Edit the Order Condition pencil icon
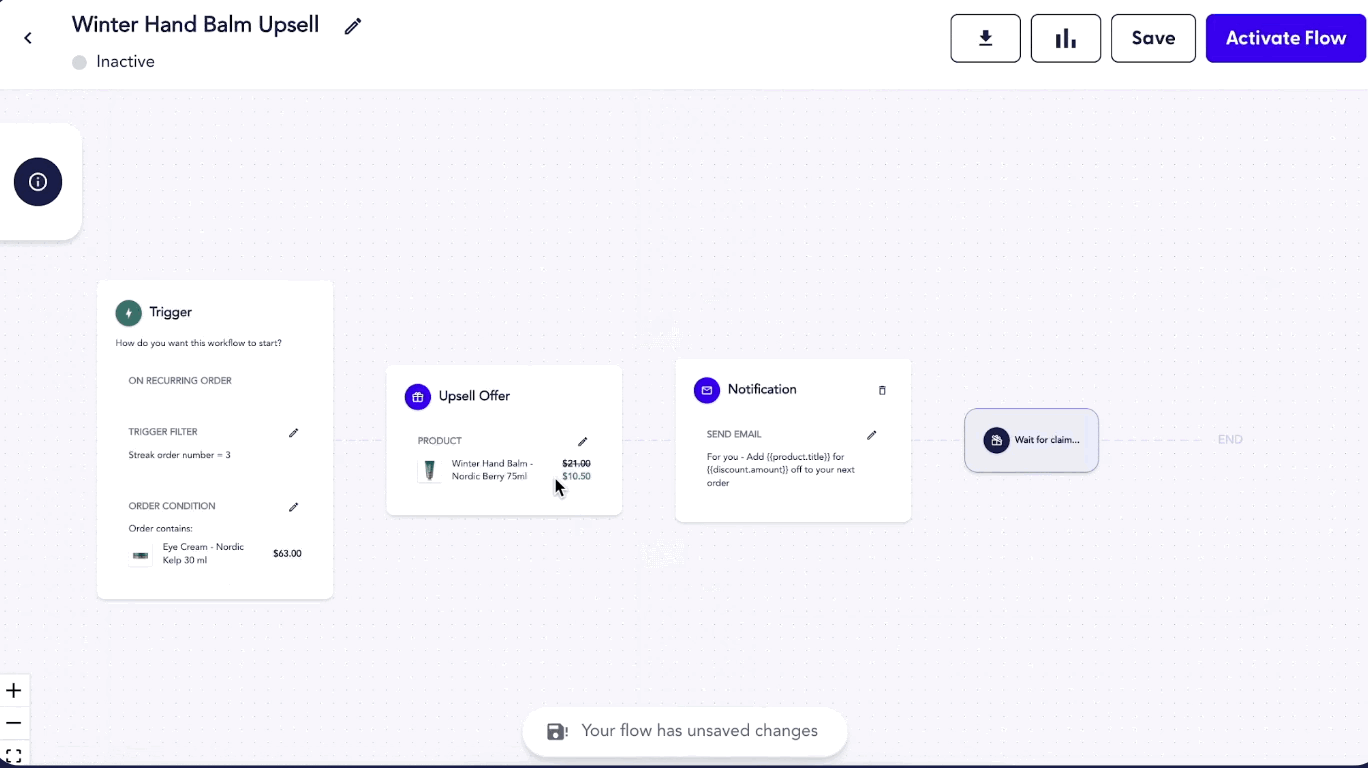This screenshot has height=768, width=1368. click(x=293, y=507)
